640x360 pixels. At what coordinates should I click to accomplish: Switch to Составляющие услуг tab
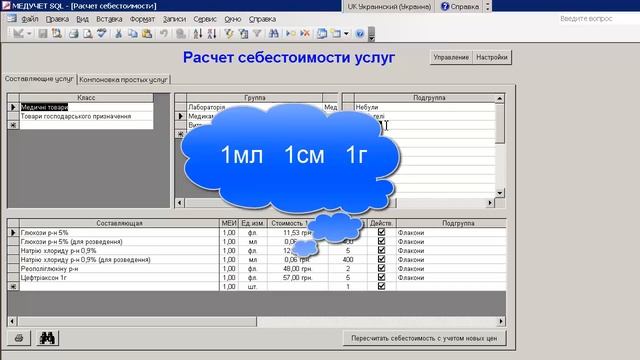point(39,79)
